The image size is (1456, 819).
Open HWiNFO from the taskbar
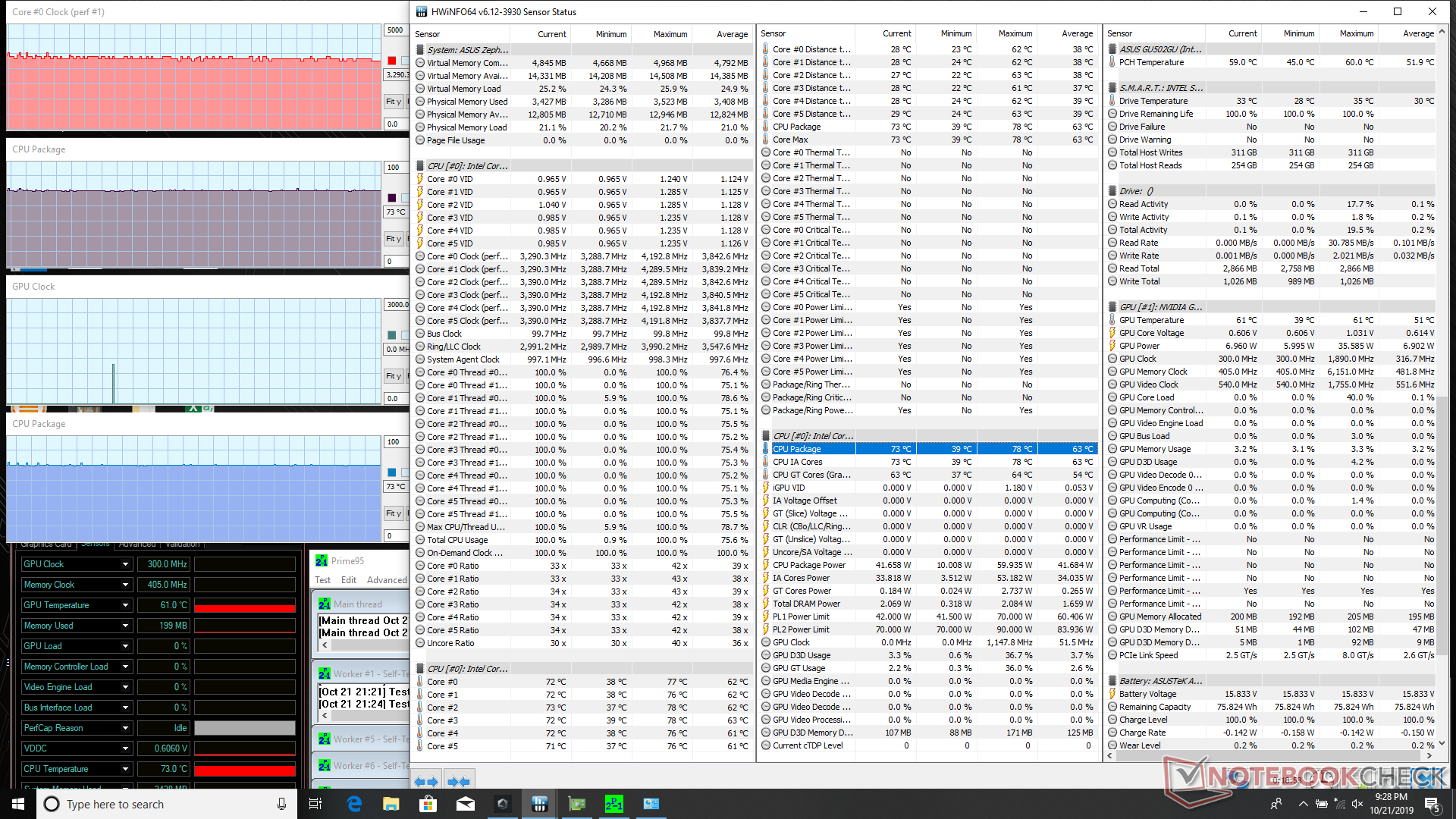[540, 804]
